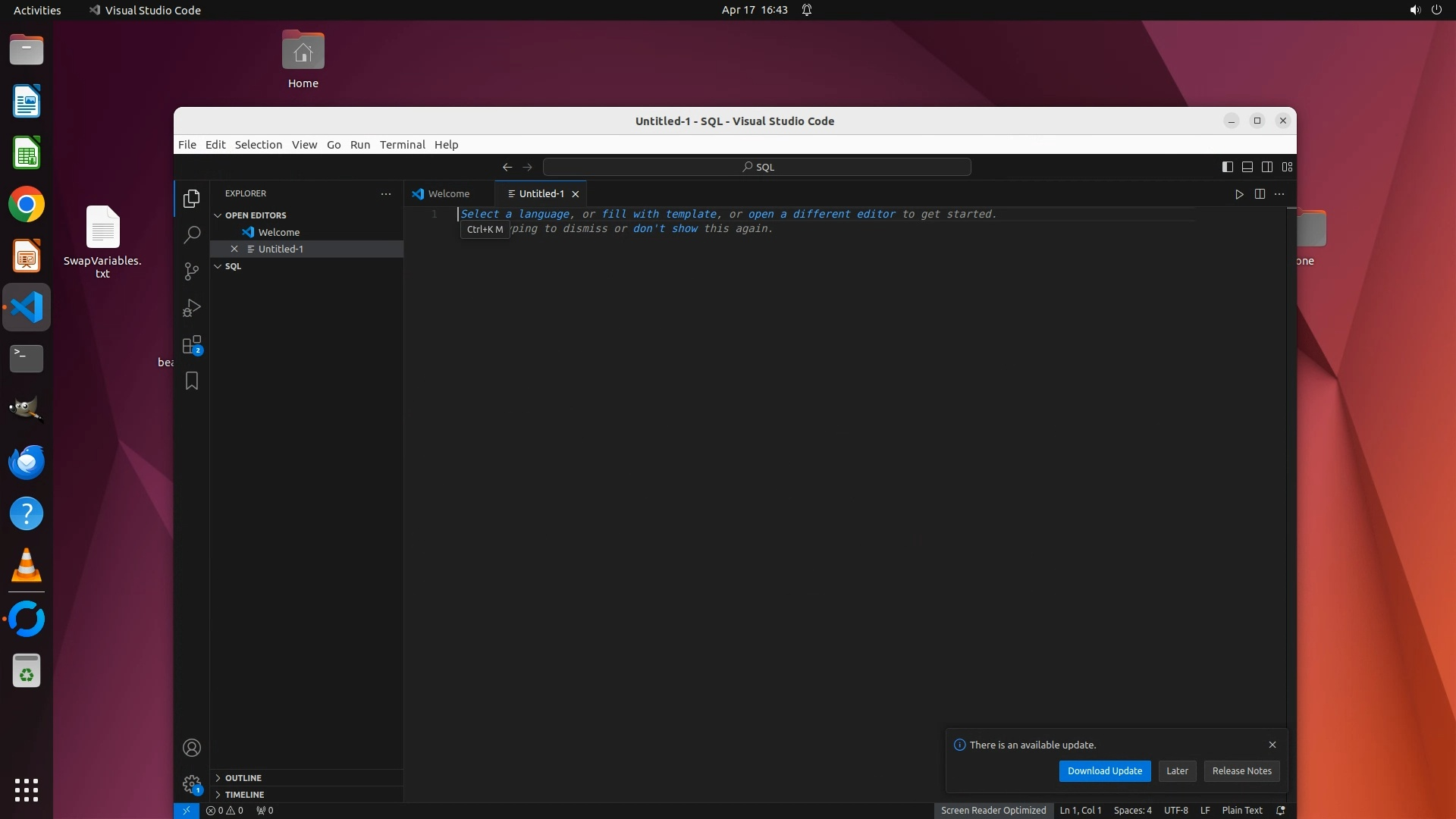Expand the Outline section
This screenshot has height=819, width=1456.
coord(243,778)
